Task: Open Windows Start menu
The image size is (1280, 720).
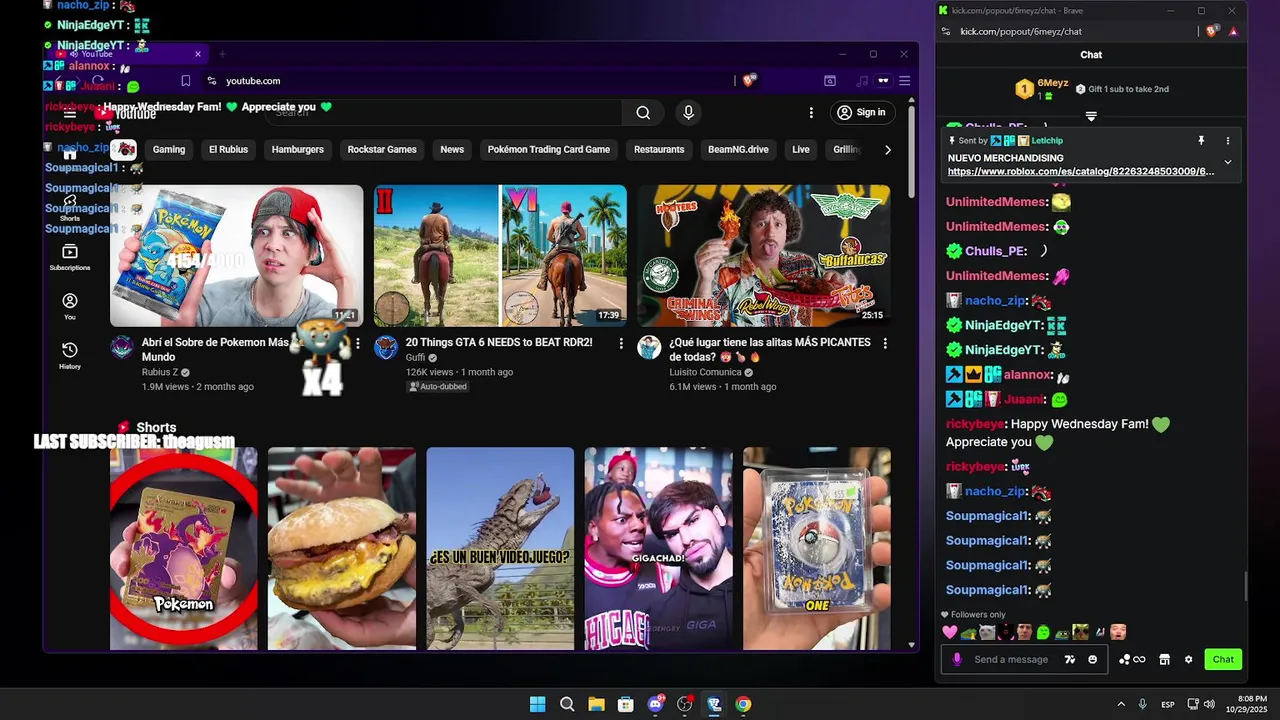Action: [x=538, y=704]
